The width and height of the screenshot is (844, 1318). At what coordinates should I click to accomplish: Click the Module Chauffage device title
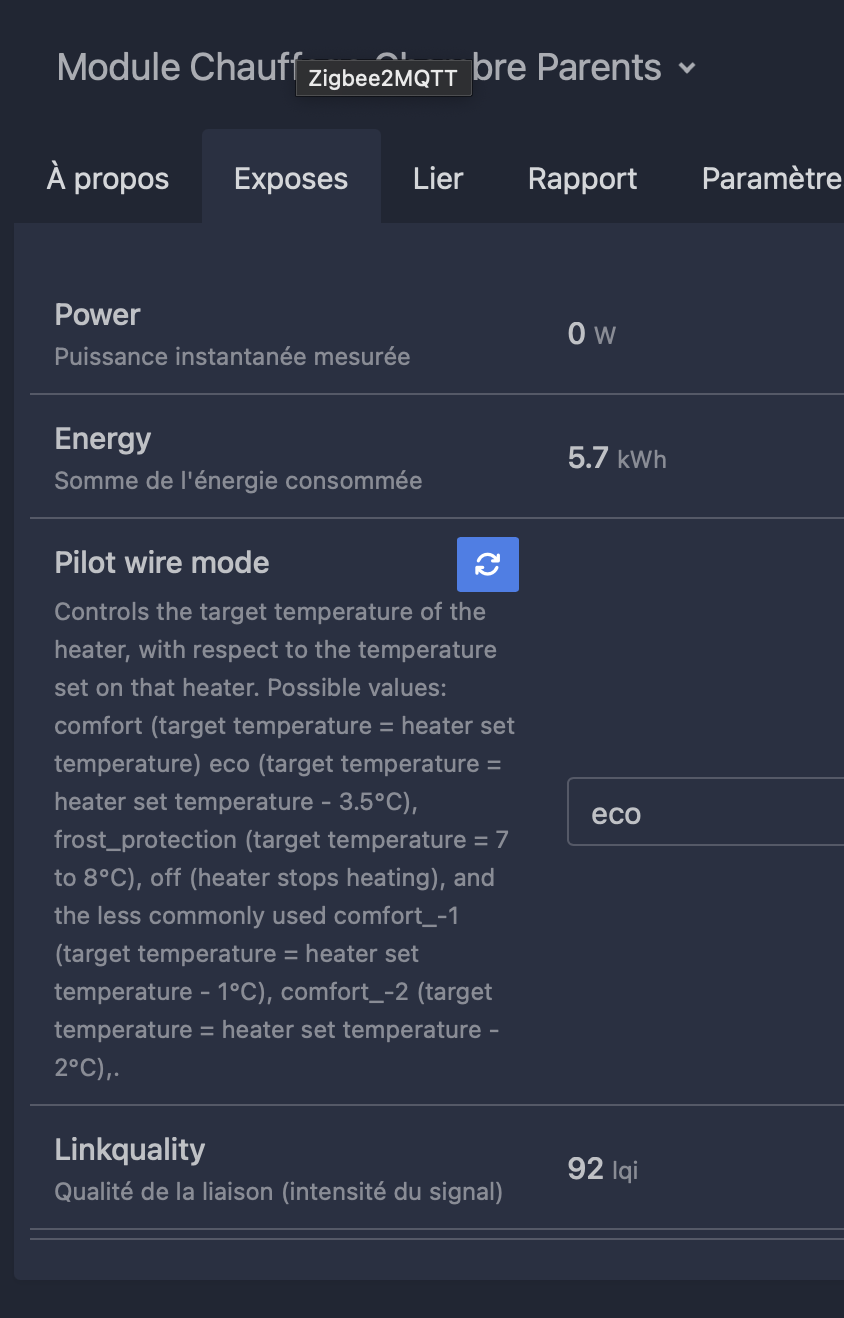click(x=359, y=68)
